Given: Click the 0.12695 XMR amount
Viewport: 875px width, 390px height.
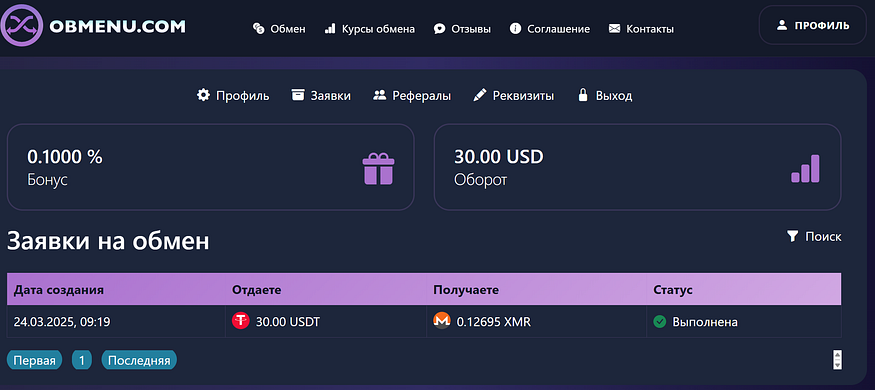Looking at the screenshot, I should pos(494,322).
